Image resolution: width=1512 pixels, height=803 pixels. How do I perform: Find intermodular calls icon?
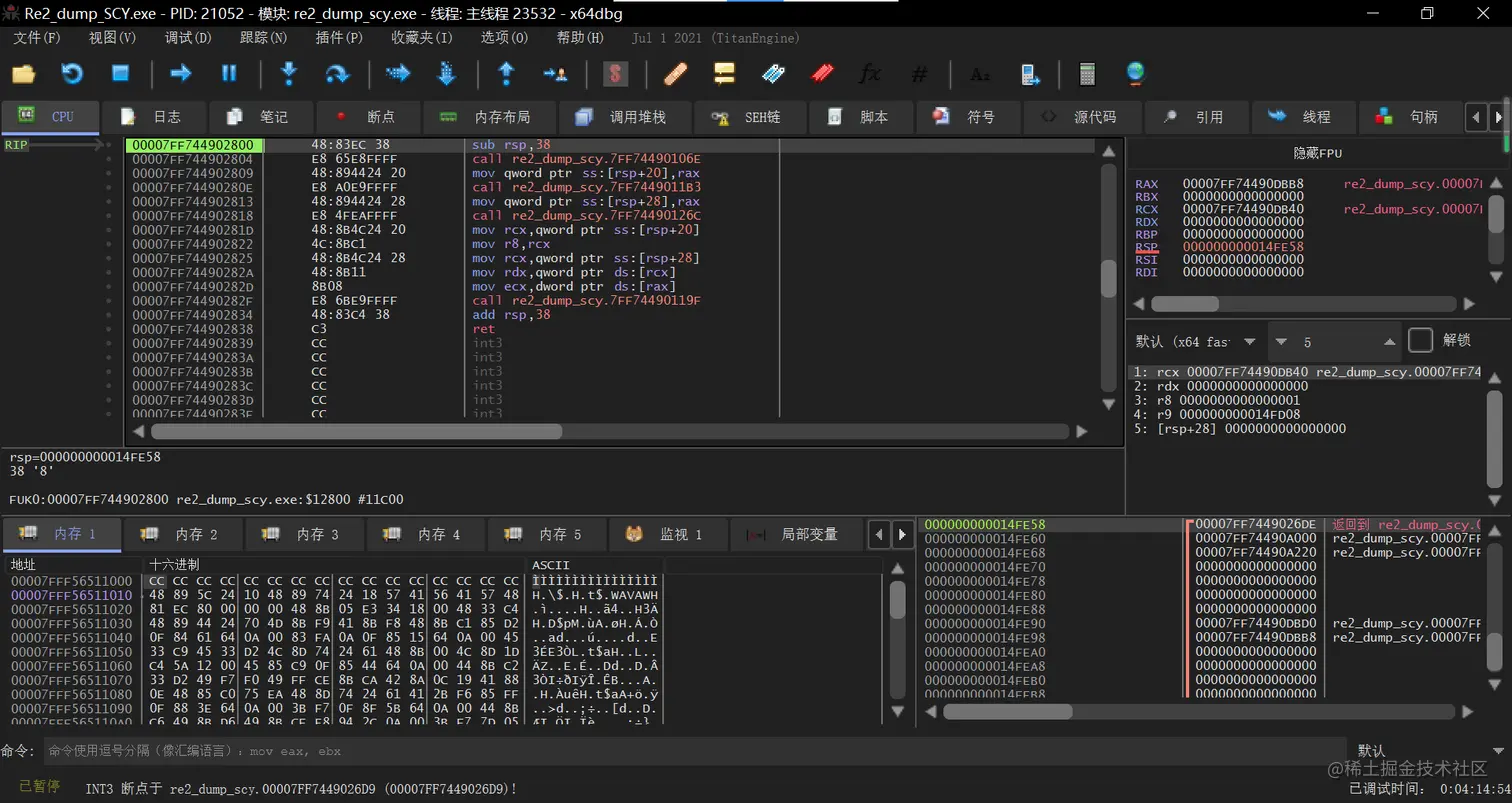[1030, 73]
